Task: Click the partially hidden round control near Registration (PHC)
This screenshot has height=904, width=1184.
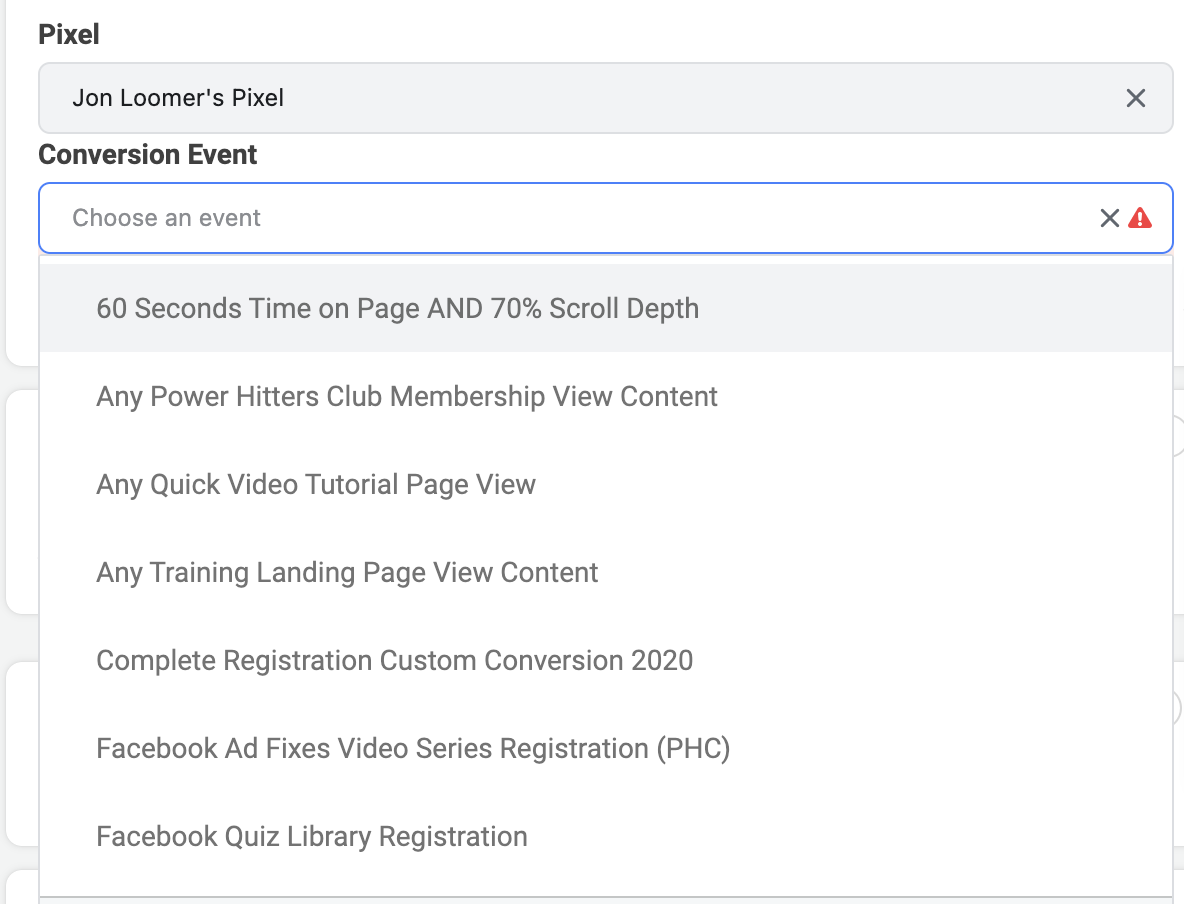Action: pyautogui.click(x=1178, y=708)
